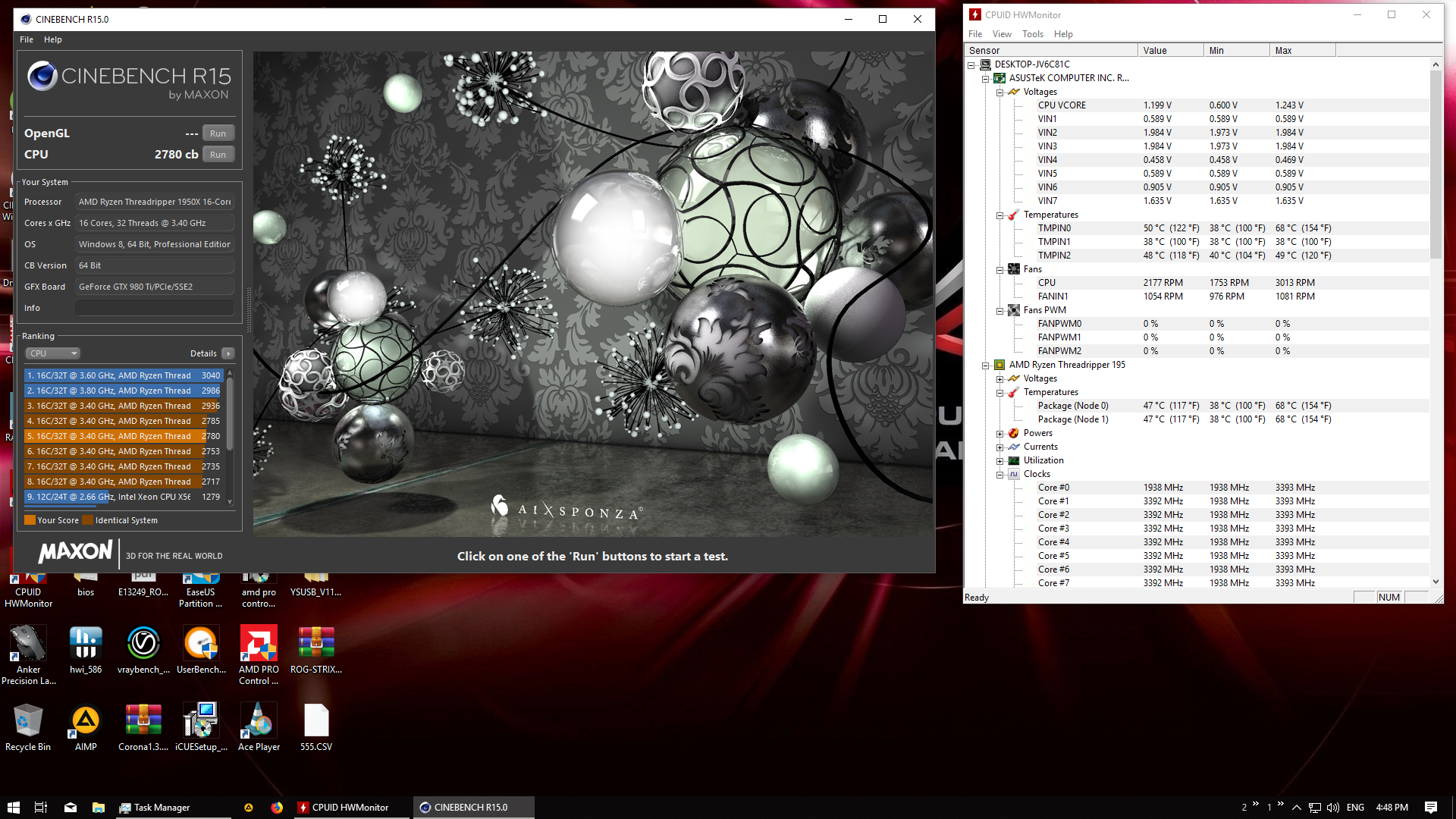Open the Windows Start menu
The width and height of the screenshot is (1456, 819).
coord(13,808)
